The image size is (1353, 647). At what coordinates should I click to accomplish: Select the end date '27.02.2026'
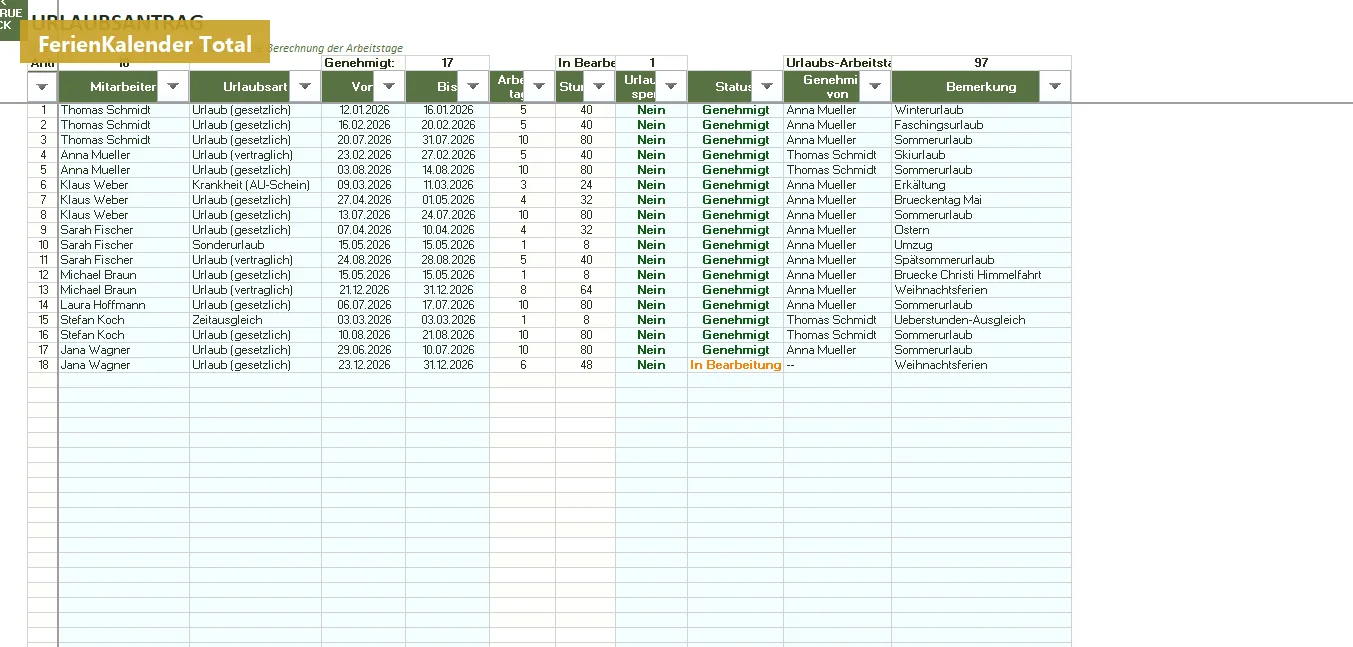[x=448, y=155]
